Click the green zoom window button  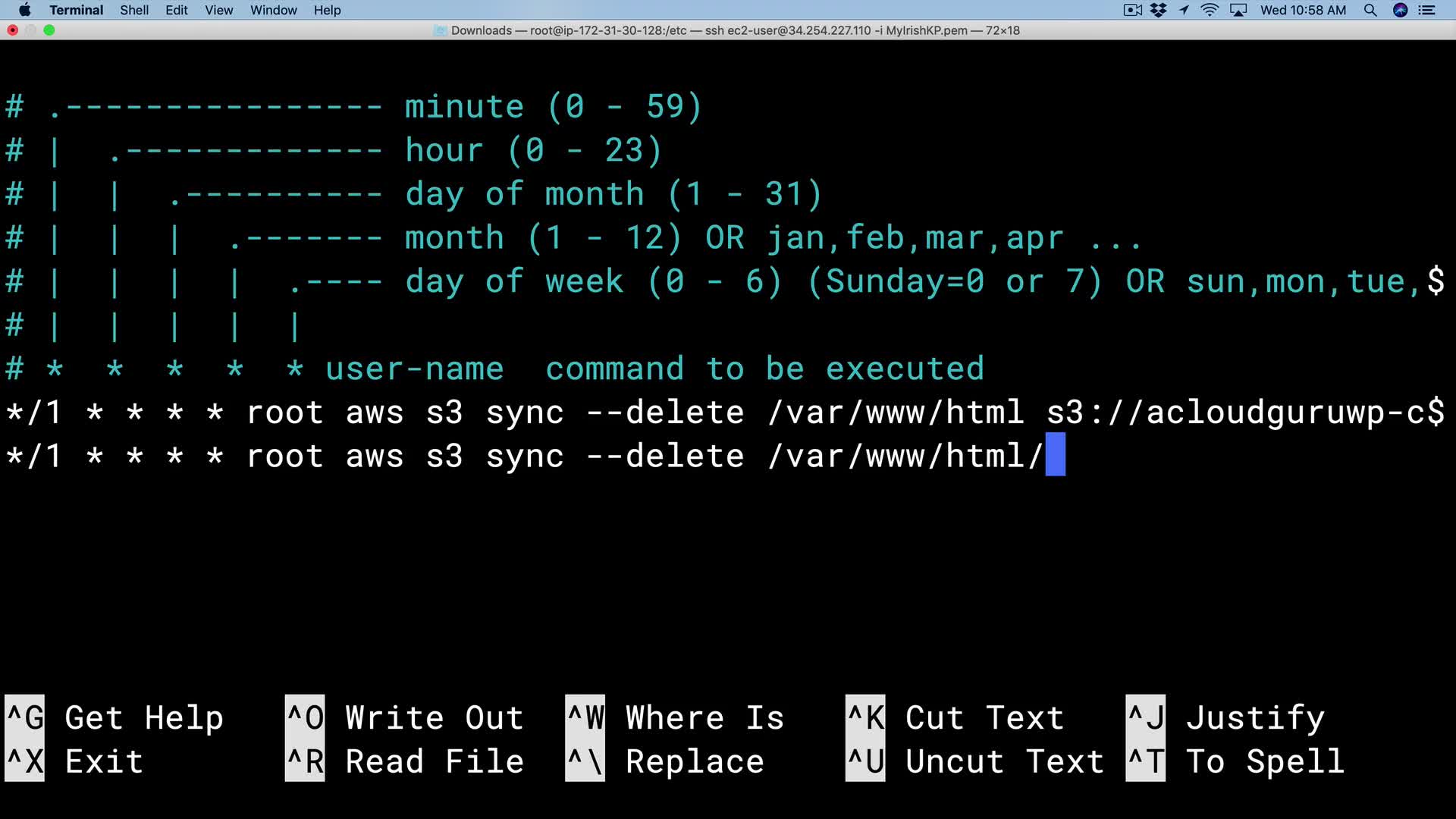[x=49, y=30]
